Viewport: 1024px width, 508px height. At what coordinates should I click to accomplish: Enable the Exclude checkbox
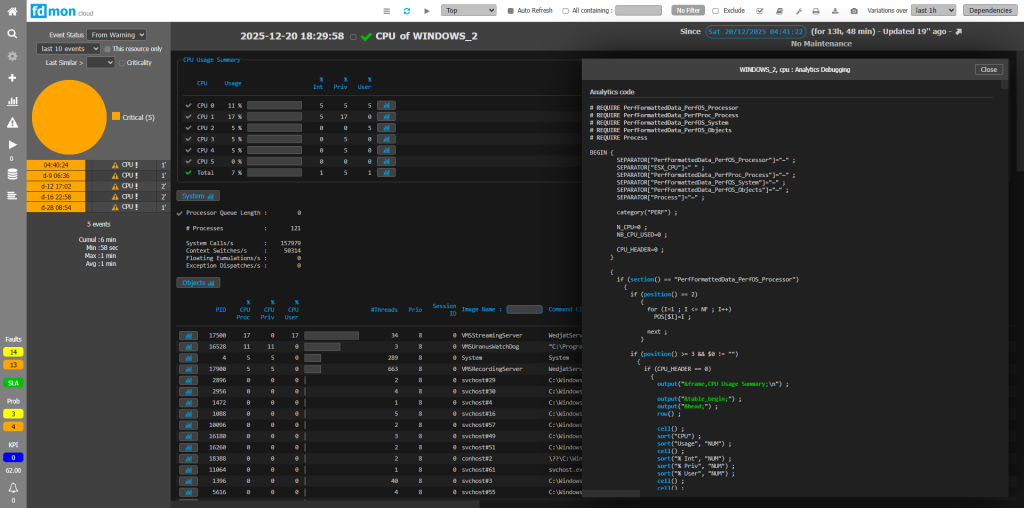714,10
